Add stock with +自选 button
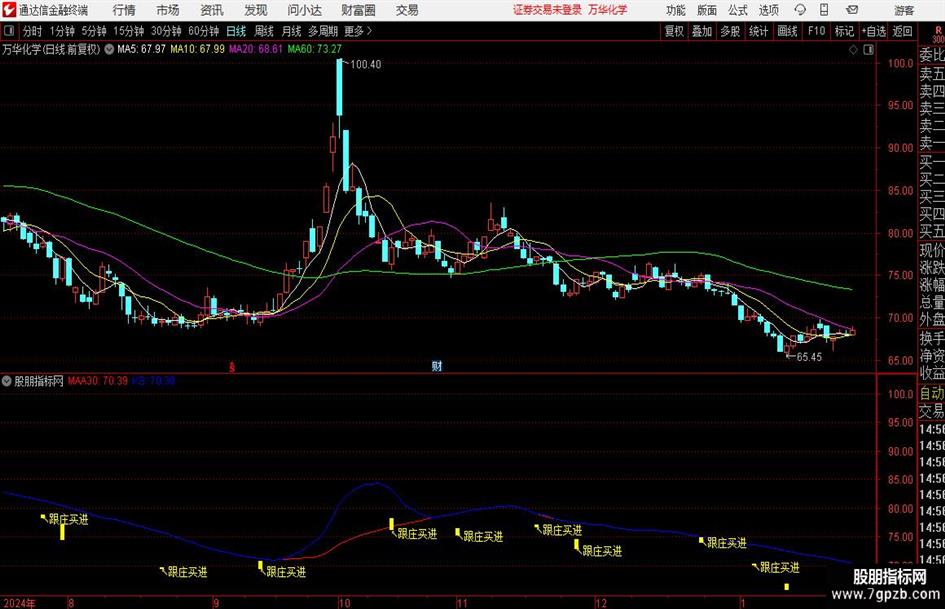The width and height of the screenshot is (945, 609). 874,31
